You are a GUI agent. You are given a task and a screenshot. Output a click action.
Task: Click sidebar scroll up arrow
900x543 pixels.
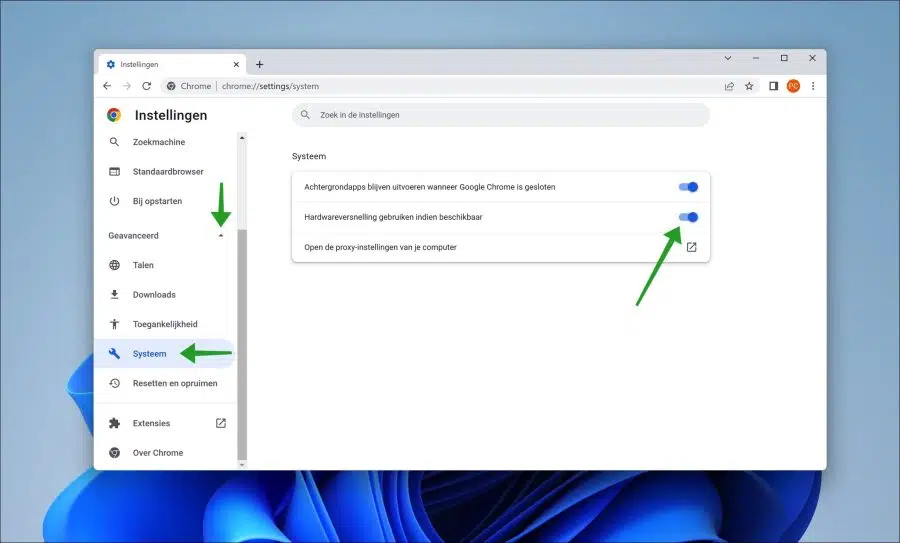242,138
